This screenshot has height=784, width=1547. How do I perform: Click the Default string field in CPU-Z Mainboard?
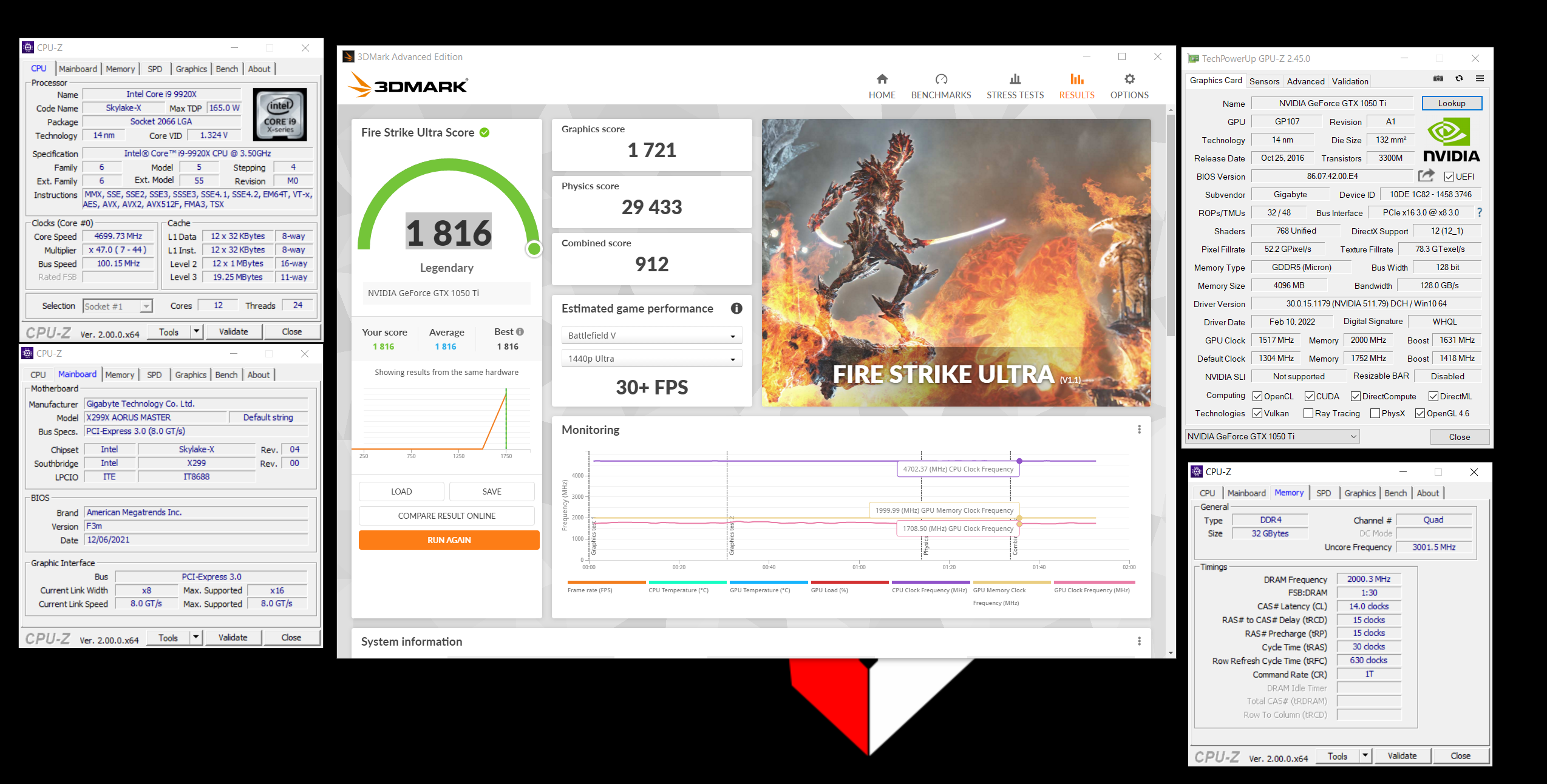point(268,417)
